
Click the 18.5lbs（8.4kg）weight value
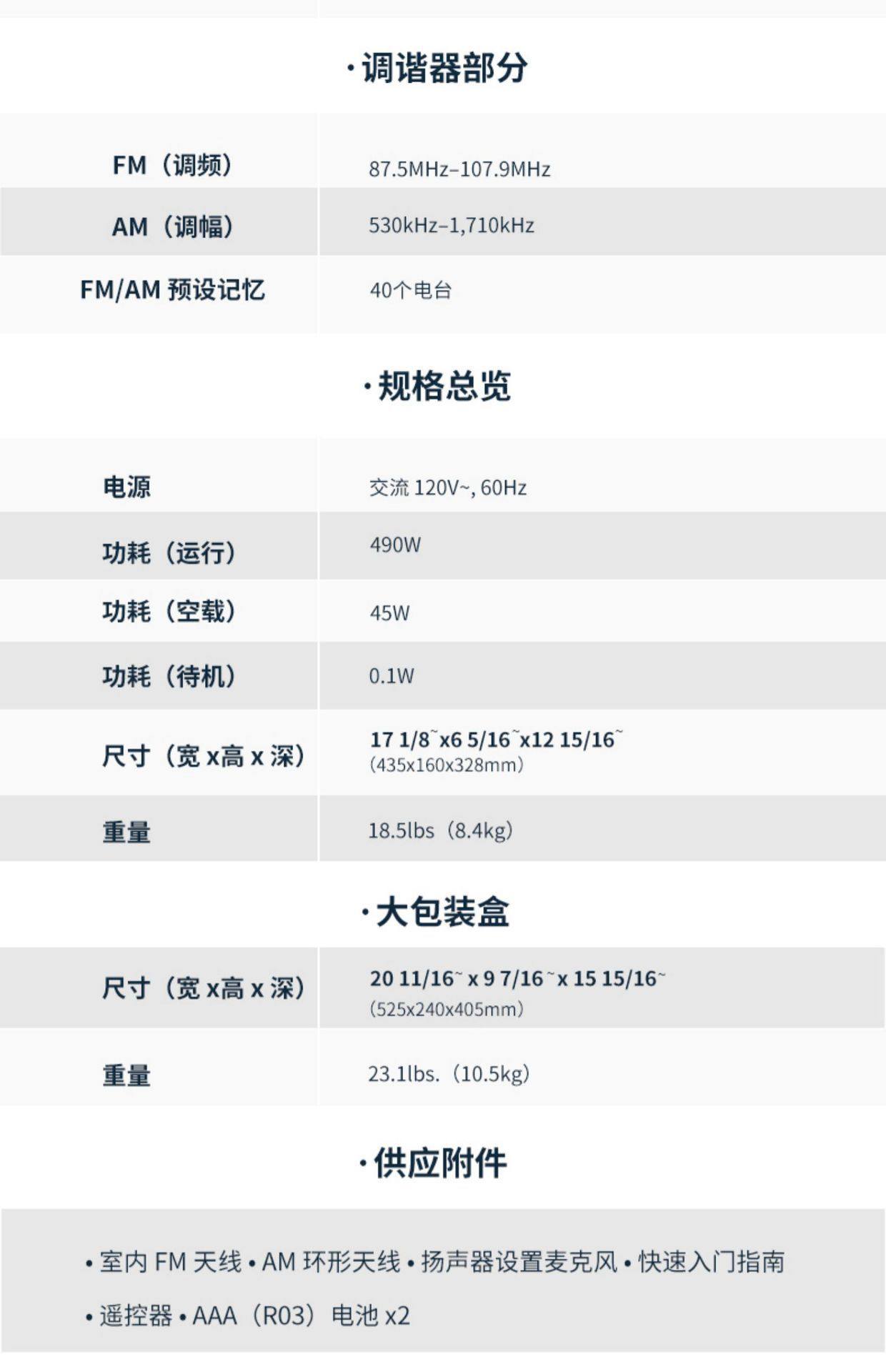pos(440,831)
